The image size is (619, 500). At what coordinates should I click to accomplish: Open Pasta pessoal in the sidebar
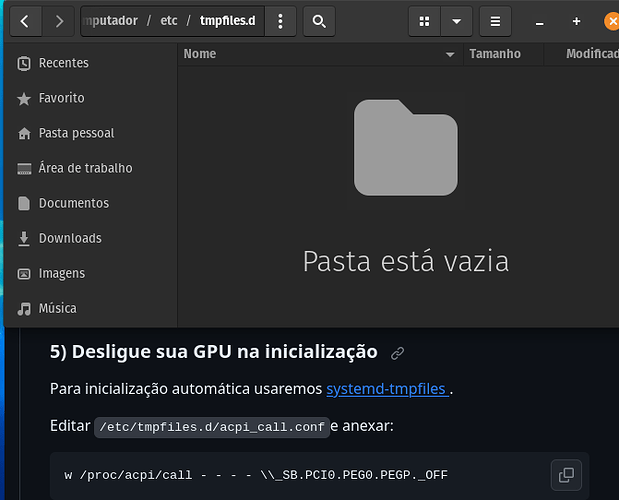[90, 133]
